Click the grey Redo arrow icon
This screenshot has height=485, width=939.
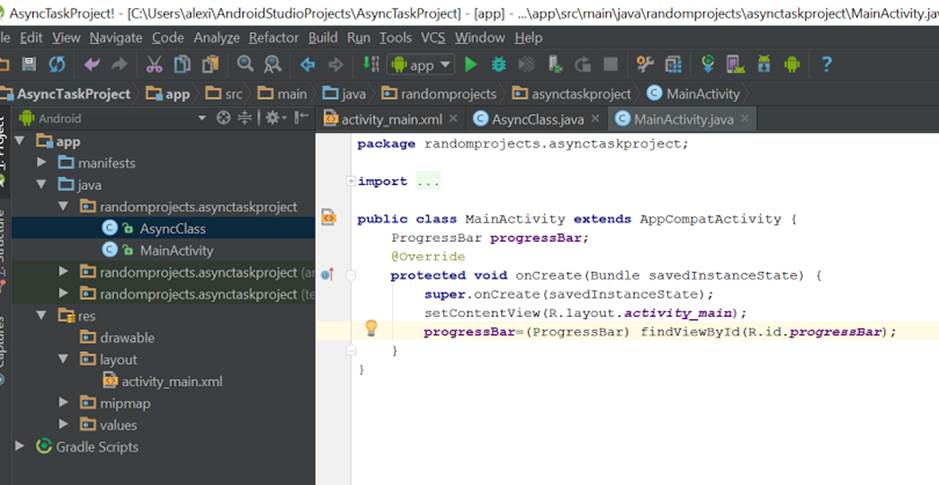point(120,64)
